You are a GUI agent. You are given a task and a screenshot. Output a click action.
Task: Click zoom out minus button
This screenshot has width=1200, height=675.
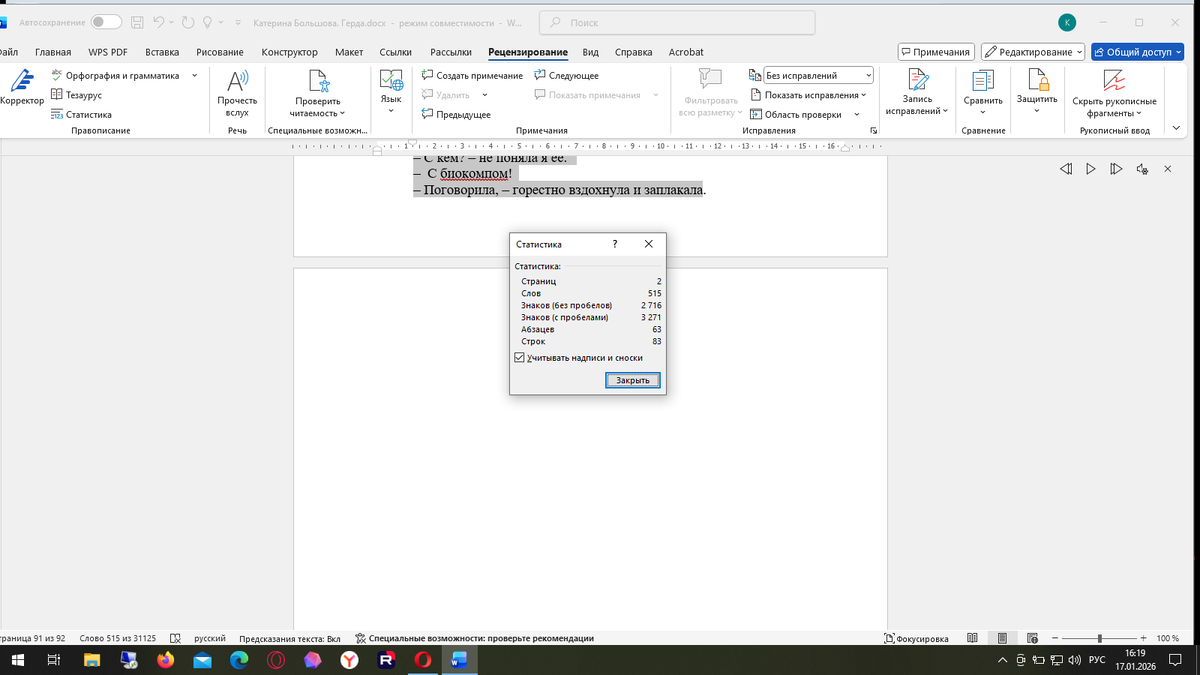click(x=1055, y=638)
